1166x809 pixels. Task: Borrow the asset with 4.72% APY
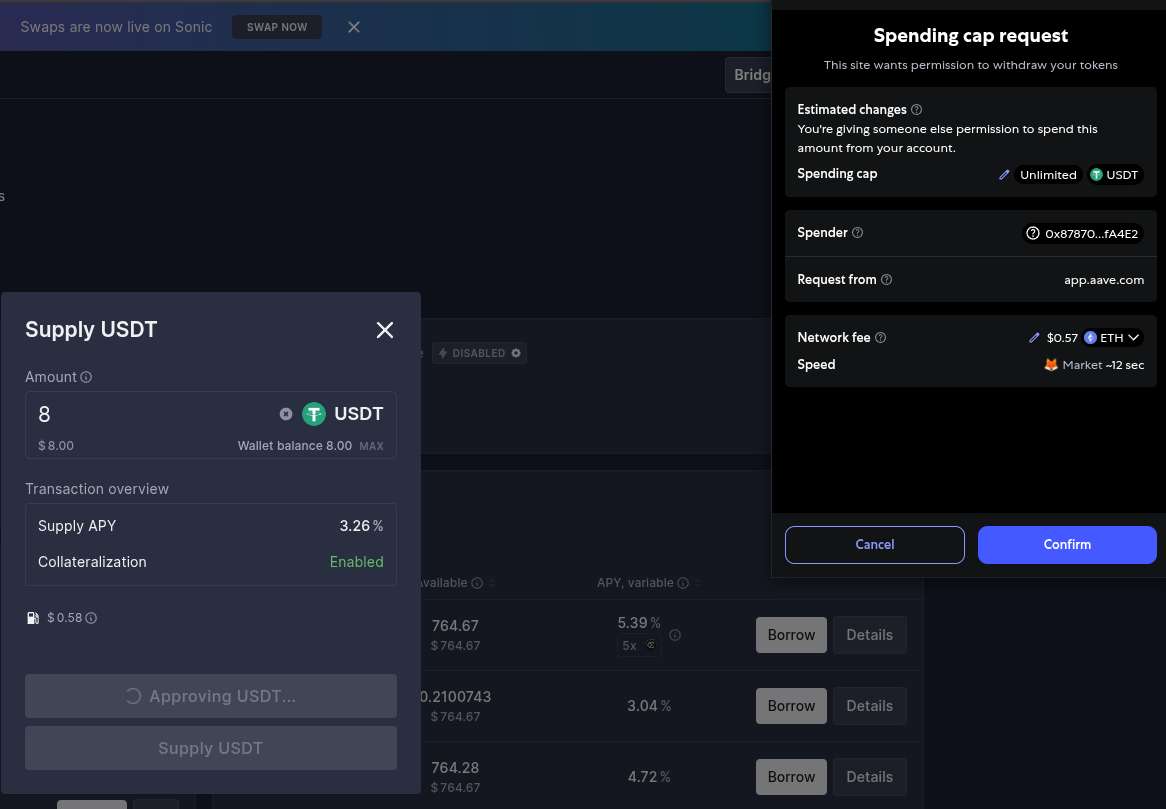(791, 776)
